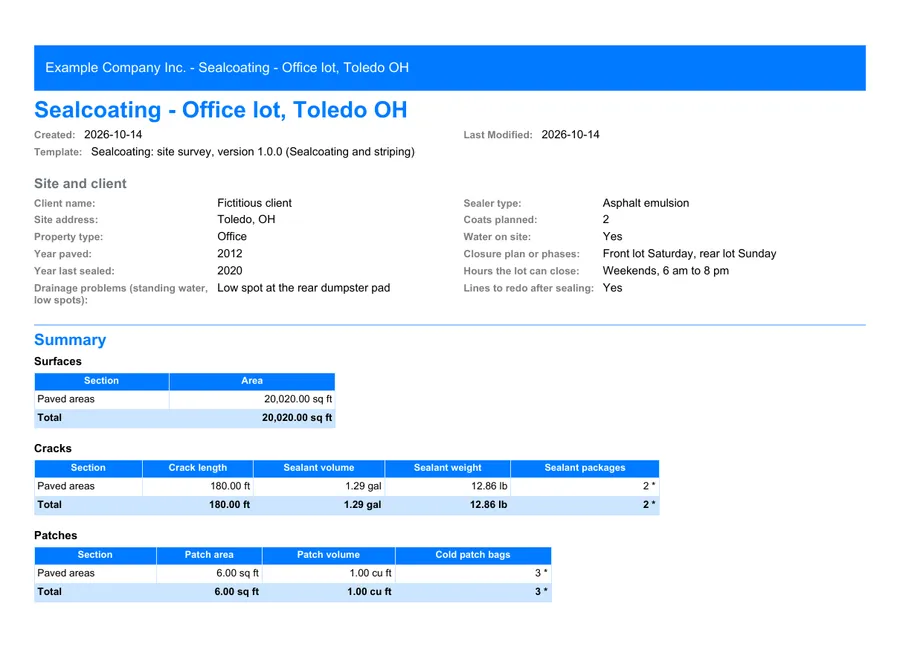Viewport: 900px width, 647px height.
Task: Click Patches Total bold 6.00 sq ft
Action: pyautogui.click(x=236, y=591)
